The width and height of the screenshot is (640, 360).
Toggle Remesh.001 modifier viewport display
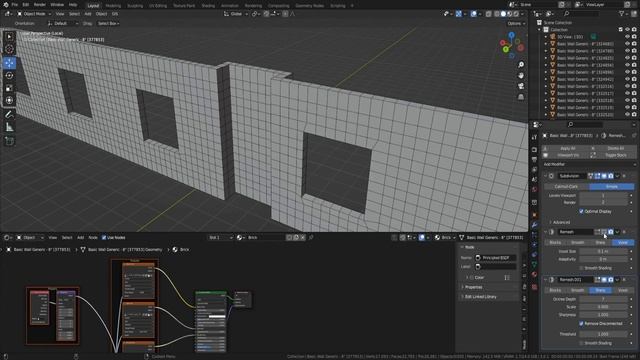(x=604, y=280)
